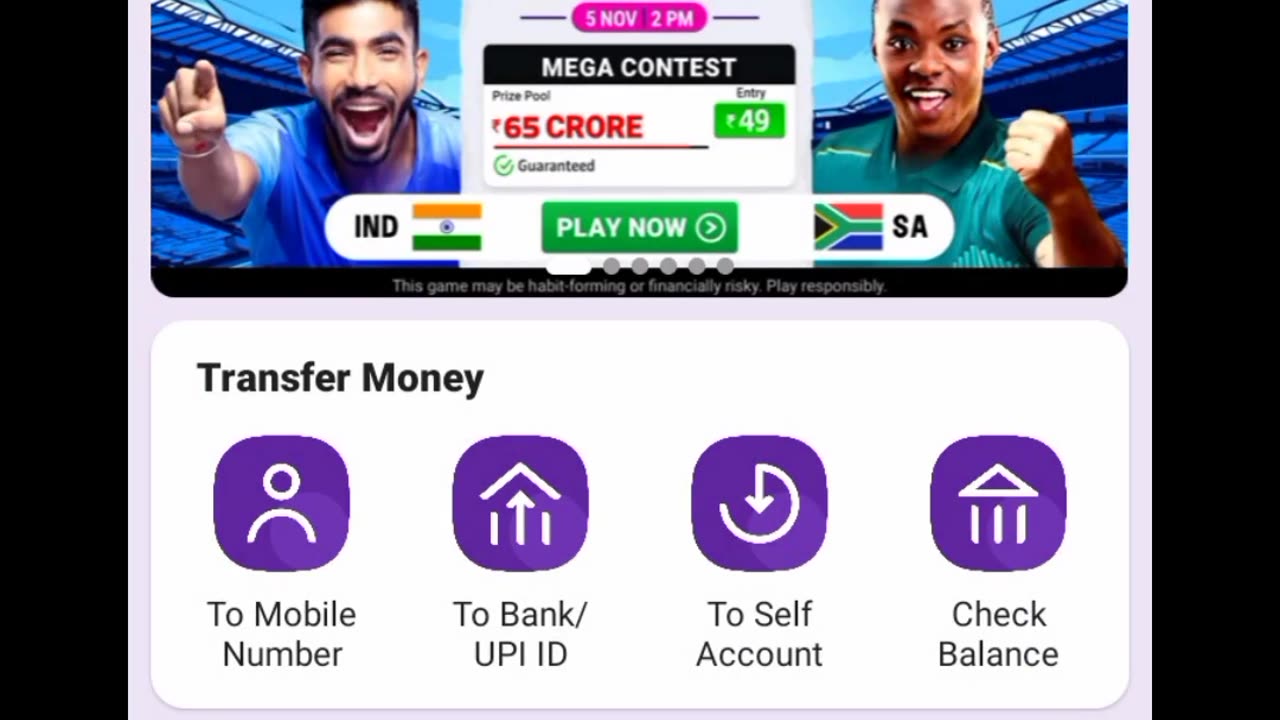Image resolution: width=1280 pixels, height=720 pixels.
Task: Click the 5 NOV 2 PM date pill
Action: (639, 18)
